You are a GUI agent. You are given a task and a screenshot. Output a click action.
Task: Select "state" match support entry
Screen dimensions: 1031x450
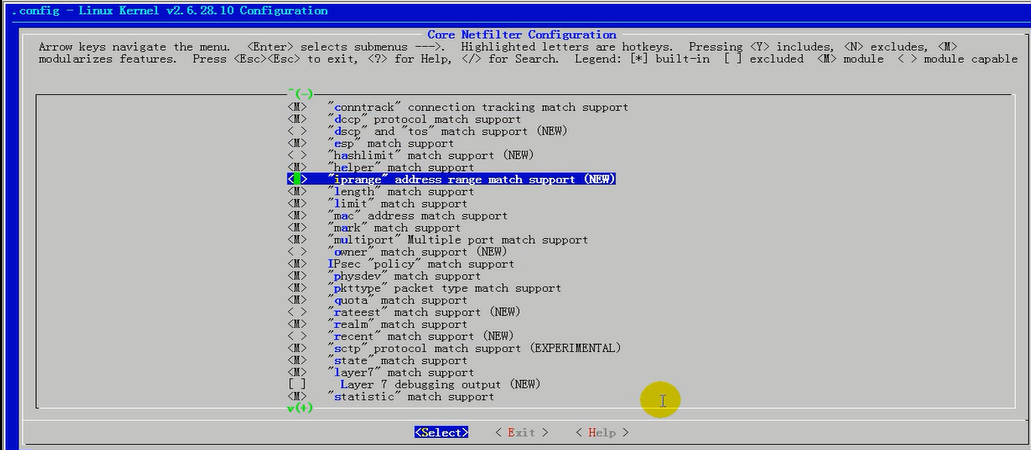[397, 360]
